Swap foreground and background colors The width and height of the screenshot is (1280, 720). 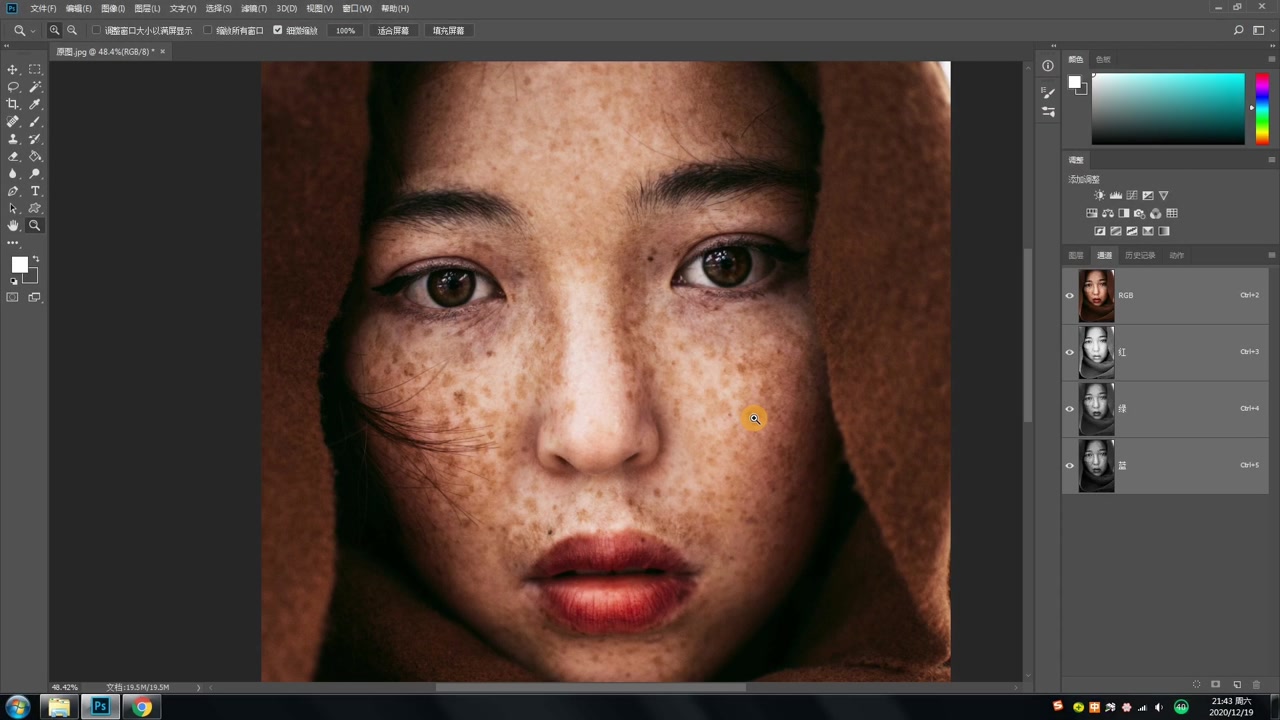click(36, 260)
